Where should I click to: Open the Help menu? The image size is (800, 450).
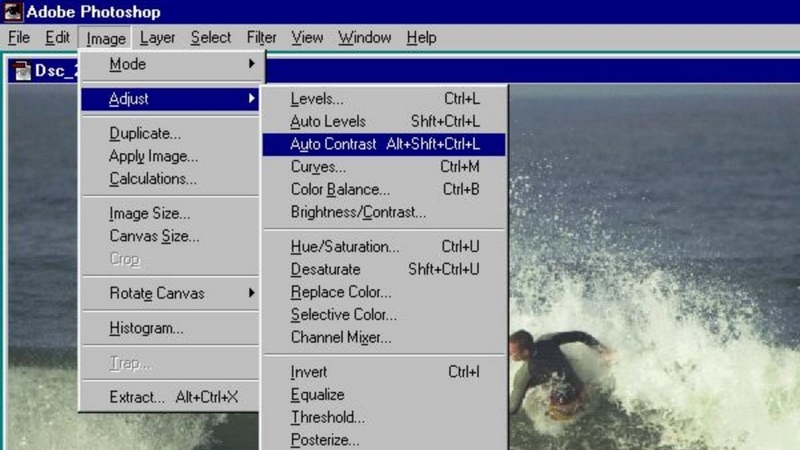coord(421,38)
